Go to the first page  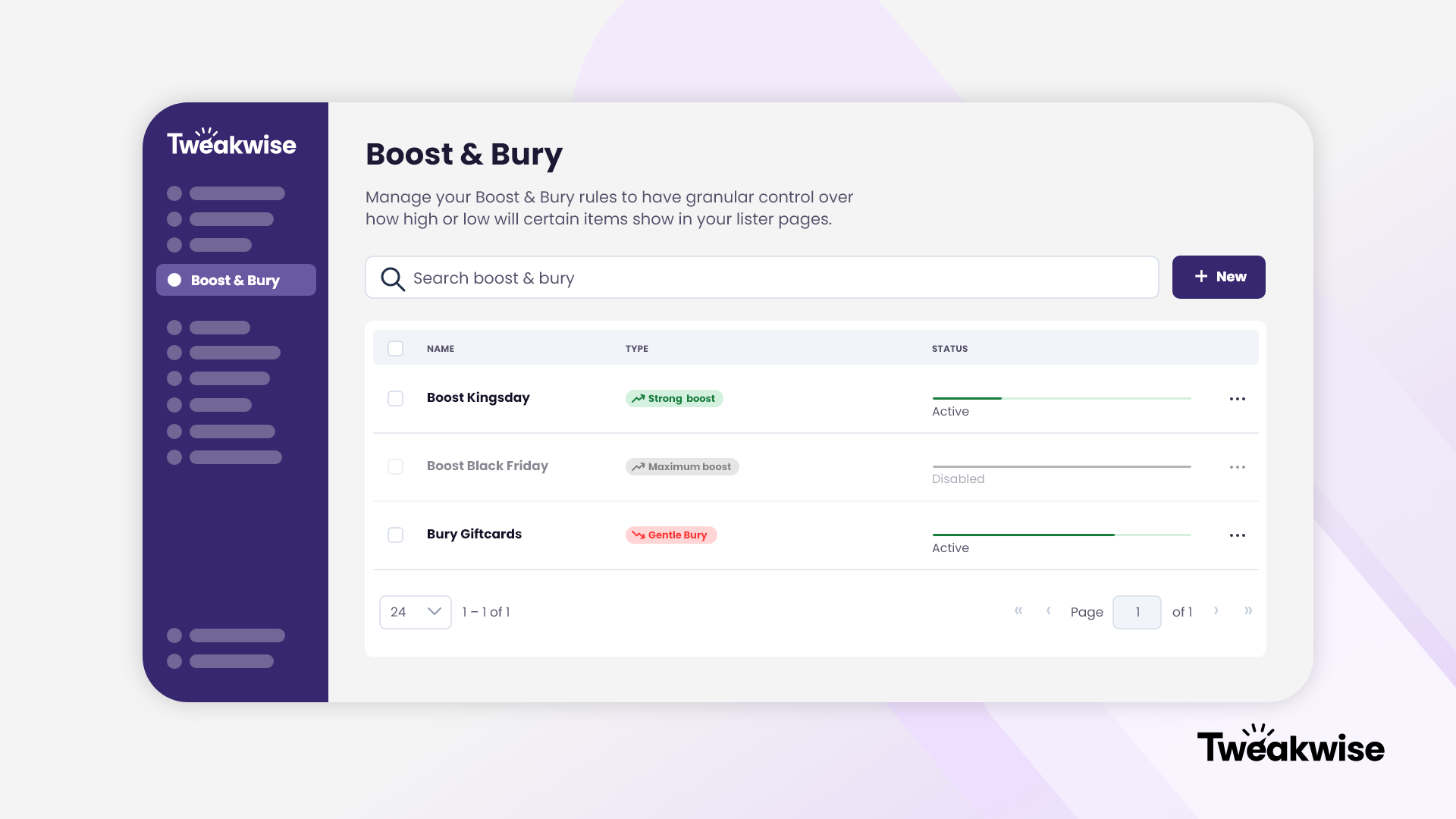pyautogui.click(x=1018, y=610)
